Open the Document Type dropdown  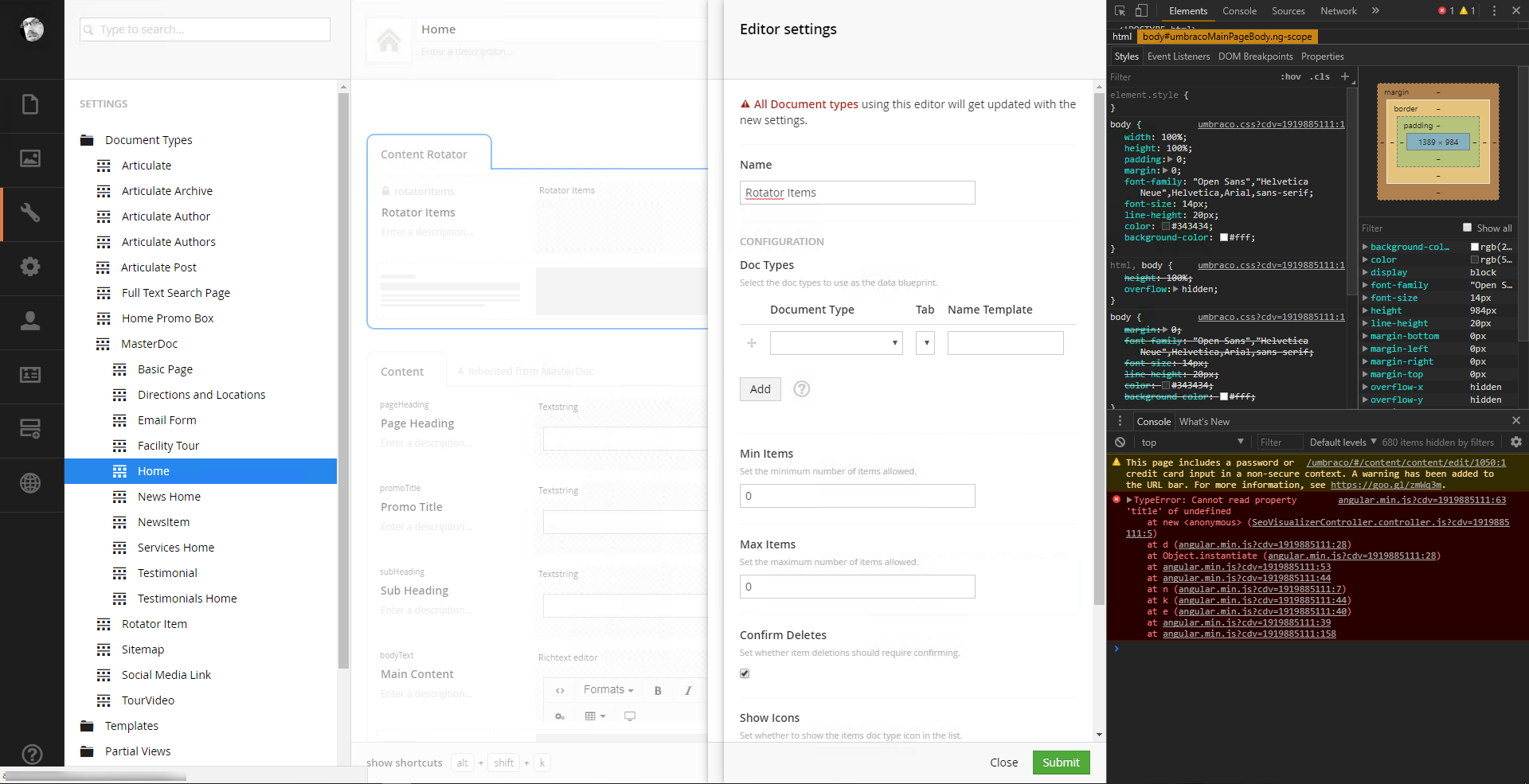coord(835,343)
